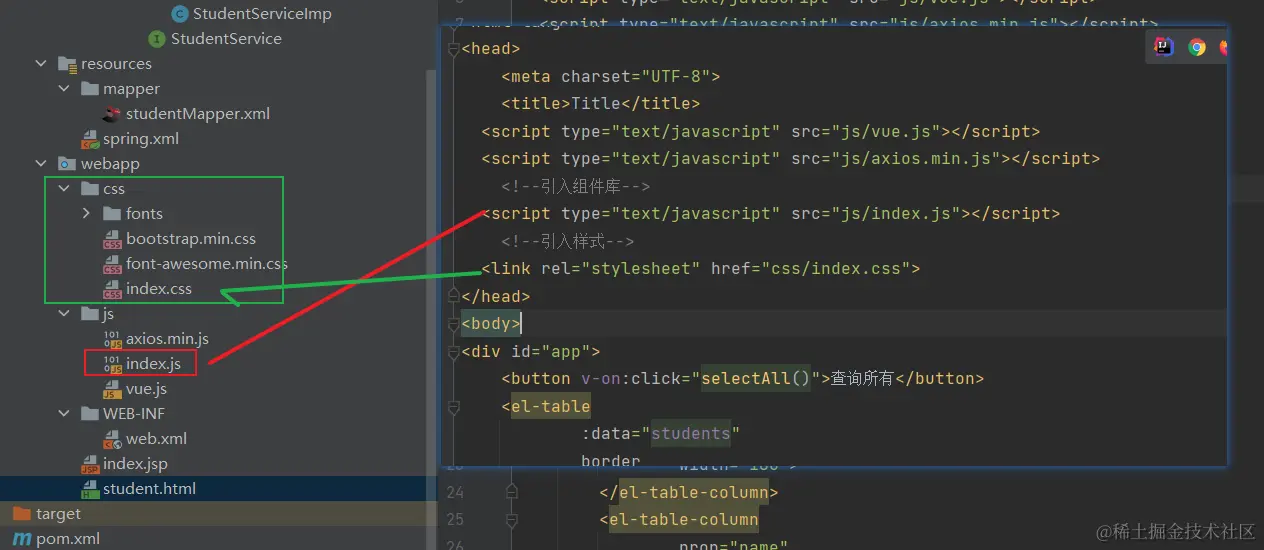Place the cursor at the <body> tag

(x=491, y=323)
